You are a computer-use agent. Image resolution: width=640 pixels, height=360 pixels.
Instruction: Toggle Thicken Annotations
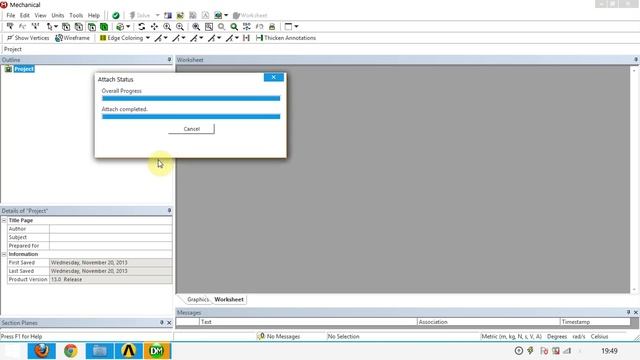[286, 38]
